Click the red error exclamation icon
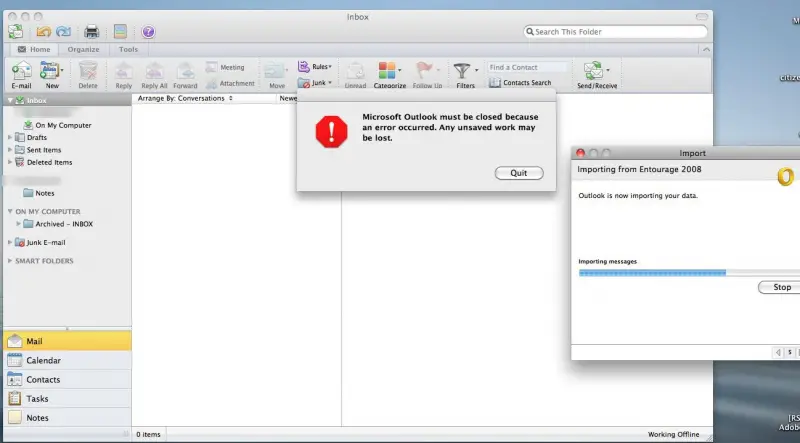Viewport: 800px width, 443px height. (332, 132)
